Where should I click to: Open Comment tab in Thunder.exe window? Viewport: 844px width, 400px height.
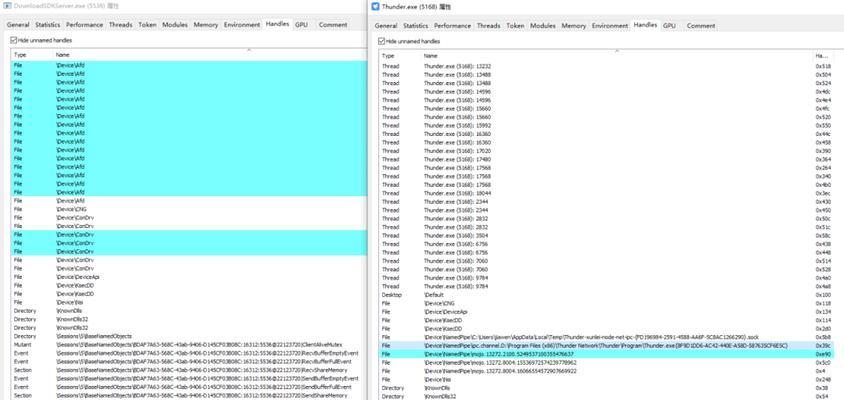coord(701,26)
